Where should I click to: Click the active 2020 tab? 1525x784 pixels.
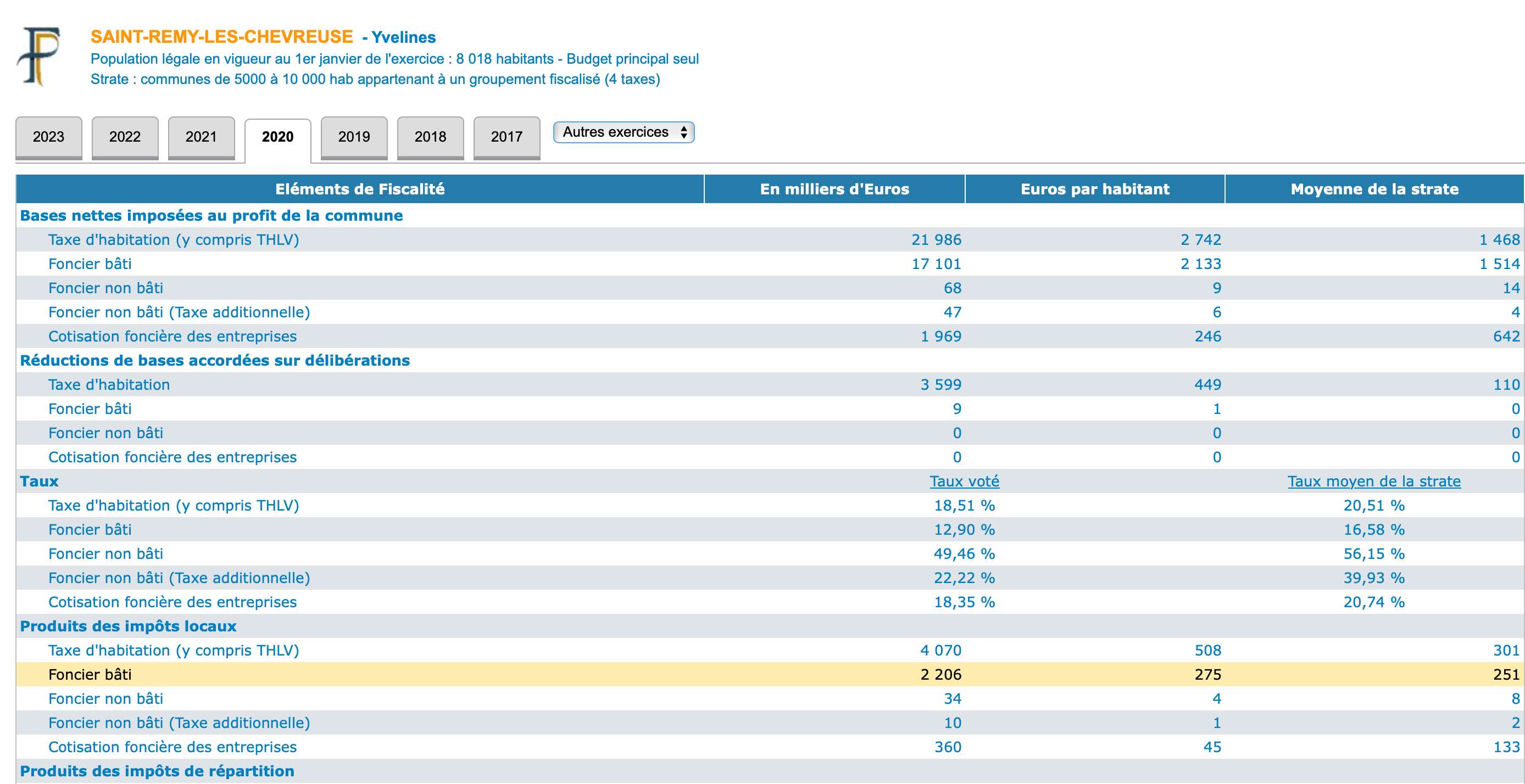[x=277, y=137]
